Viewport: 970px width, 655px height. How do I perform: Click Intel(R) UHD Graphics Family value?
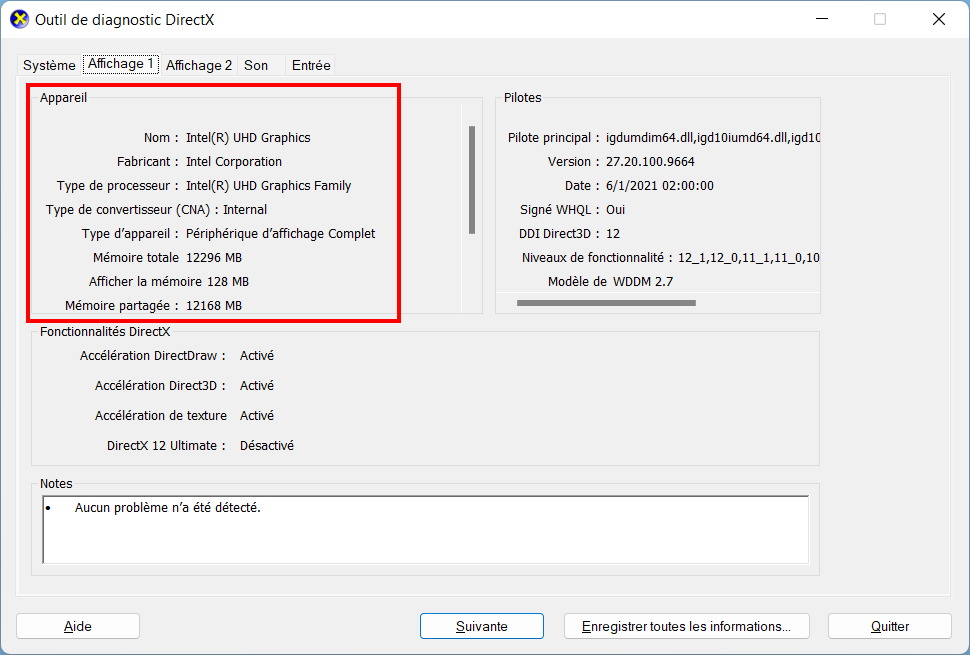(x=268, y=186)
